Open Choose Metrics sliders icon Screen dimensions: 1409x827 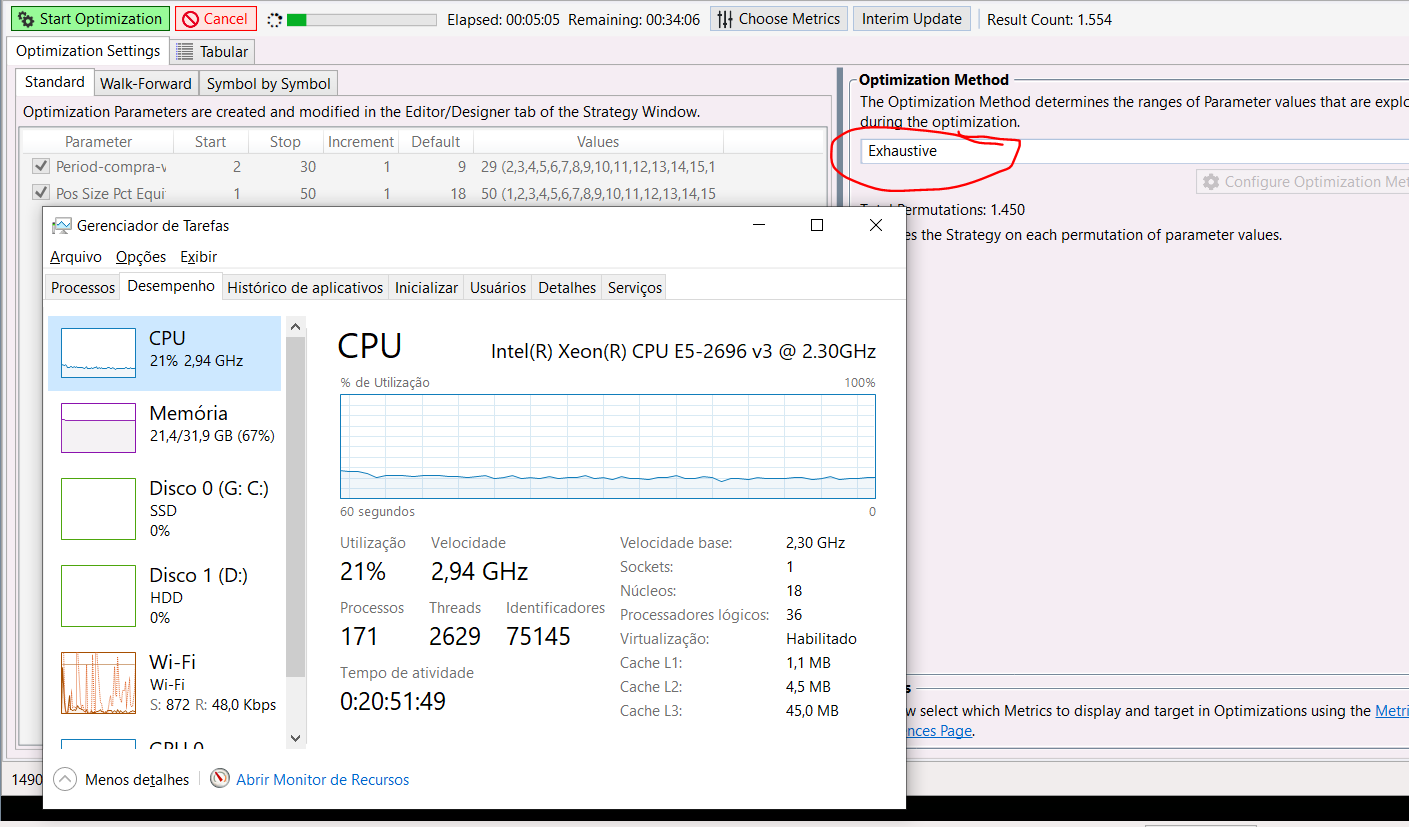click(725, 19)
